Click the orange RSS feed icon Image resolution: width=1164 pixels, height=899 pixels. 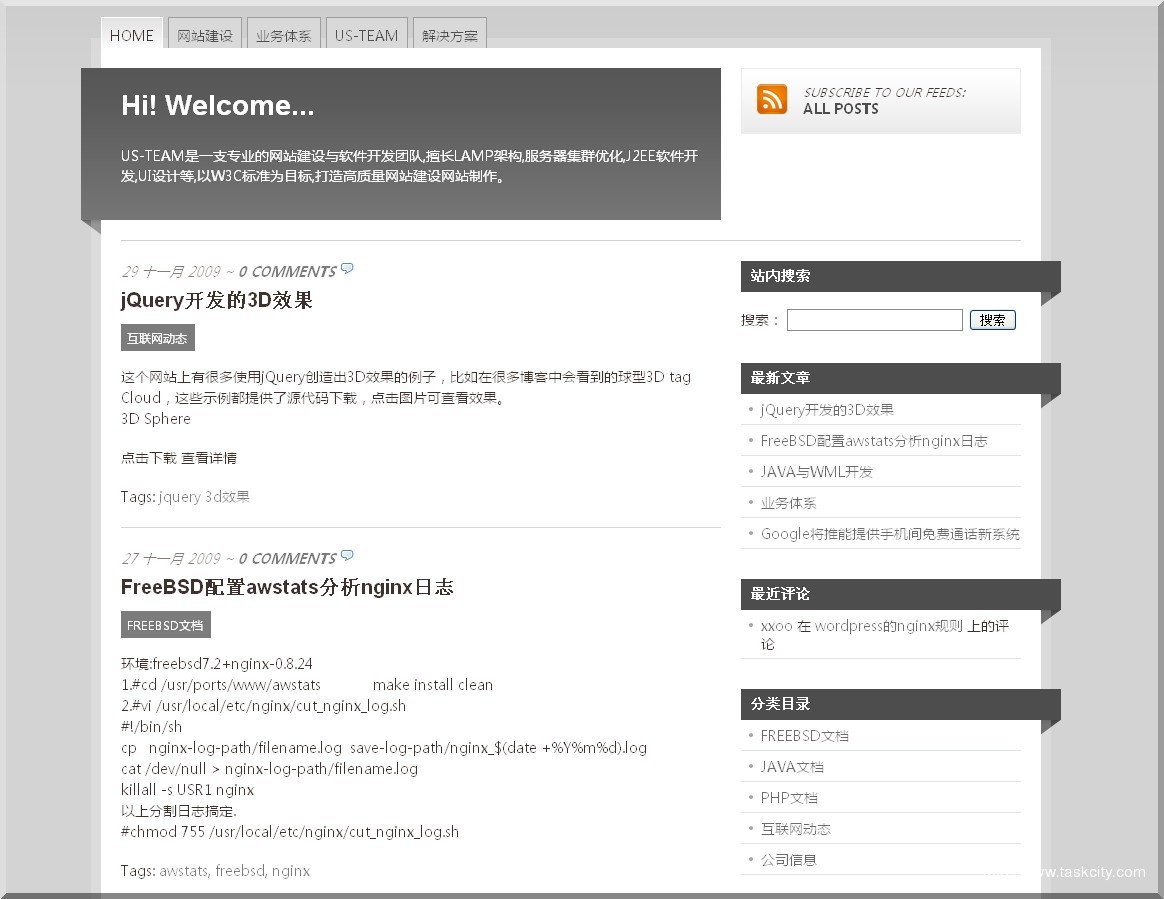[x=772, y=99]
